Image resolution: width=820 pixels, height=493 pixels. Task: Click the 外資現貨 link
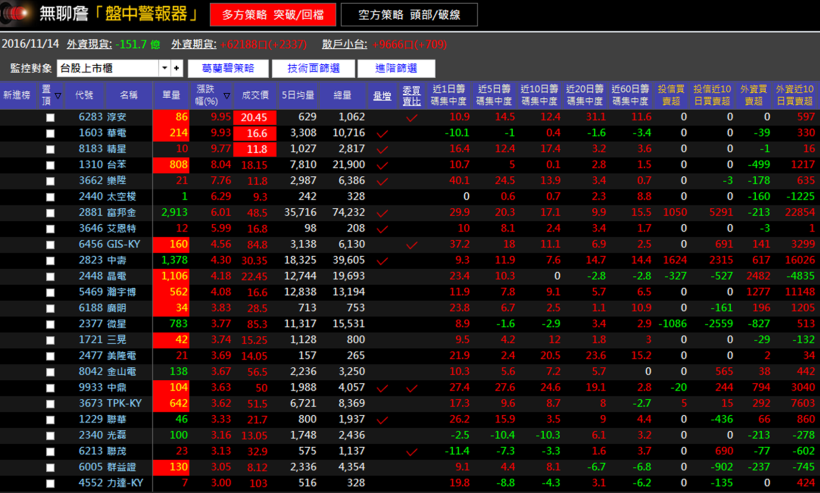tap(89, 44)
